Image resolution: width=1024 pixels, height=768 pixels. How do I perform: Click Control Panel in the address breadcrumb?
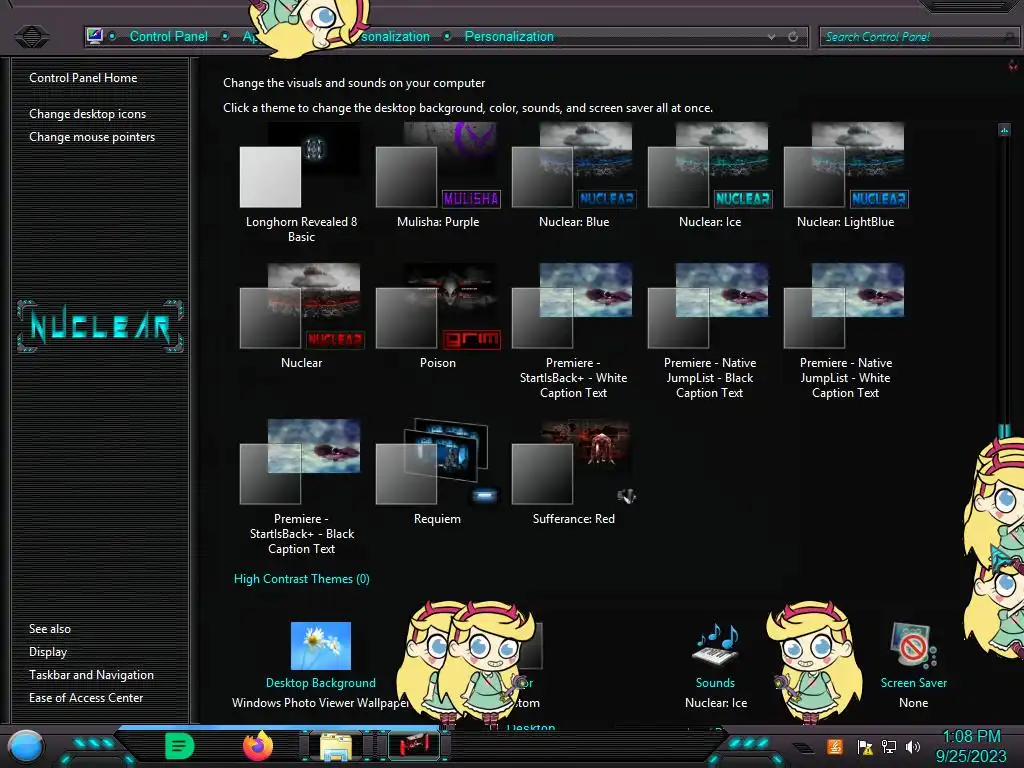(x=168, y=37)
